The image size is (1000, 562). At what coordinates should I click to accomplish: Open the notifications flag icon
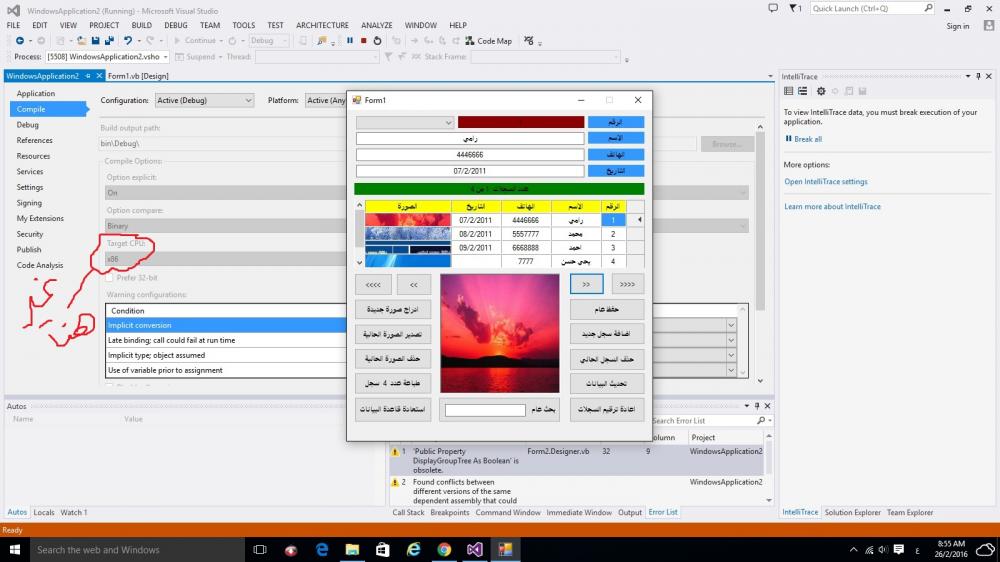click(793, 8)
